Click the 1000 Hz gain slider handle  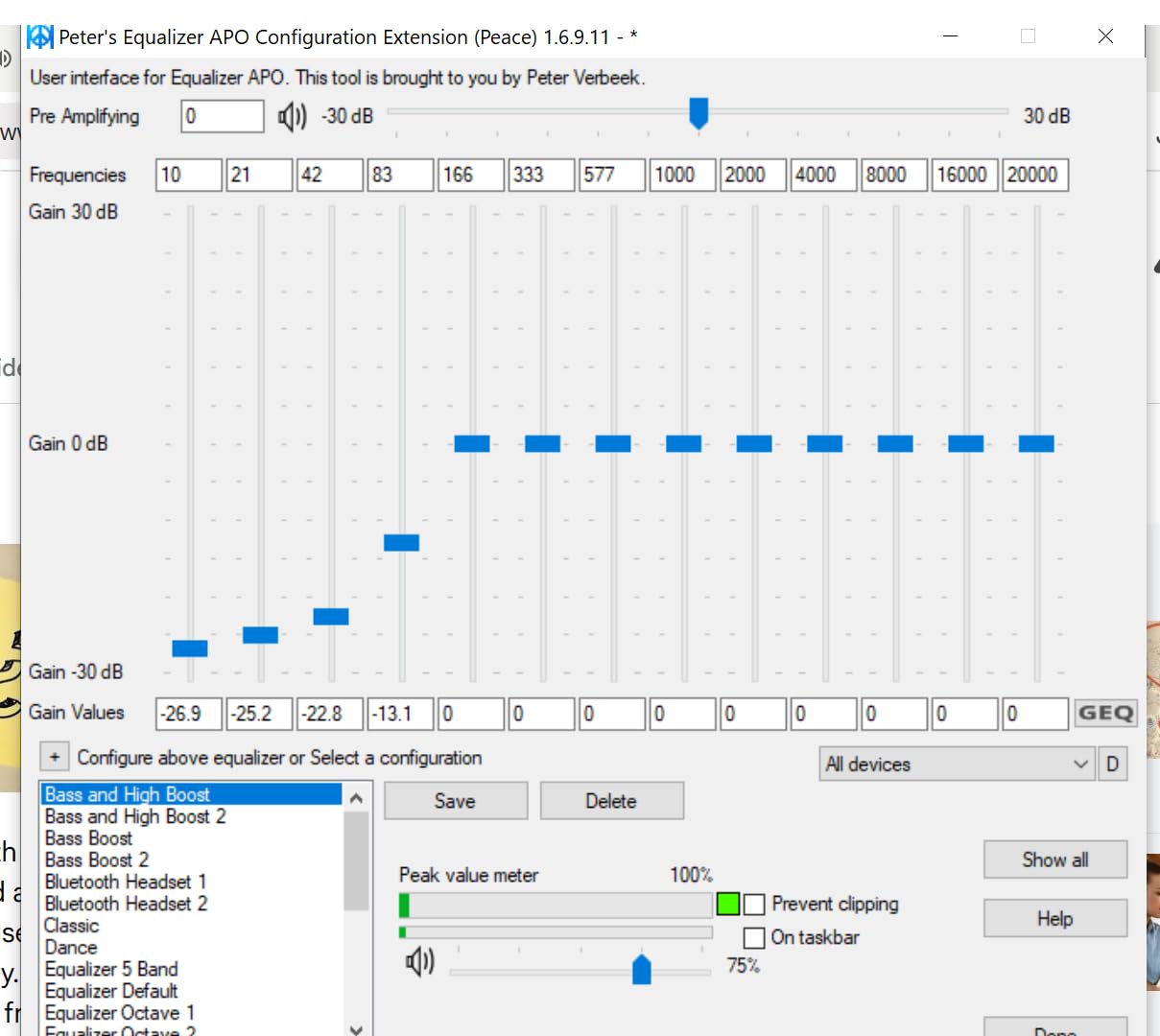point(683,443)
